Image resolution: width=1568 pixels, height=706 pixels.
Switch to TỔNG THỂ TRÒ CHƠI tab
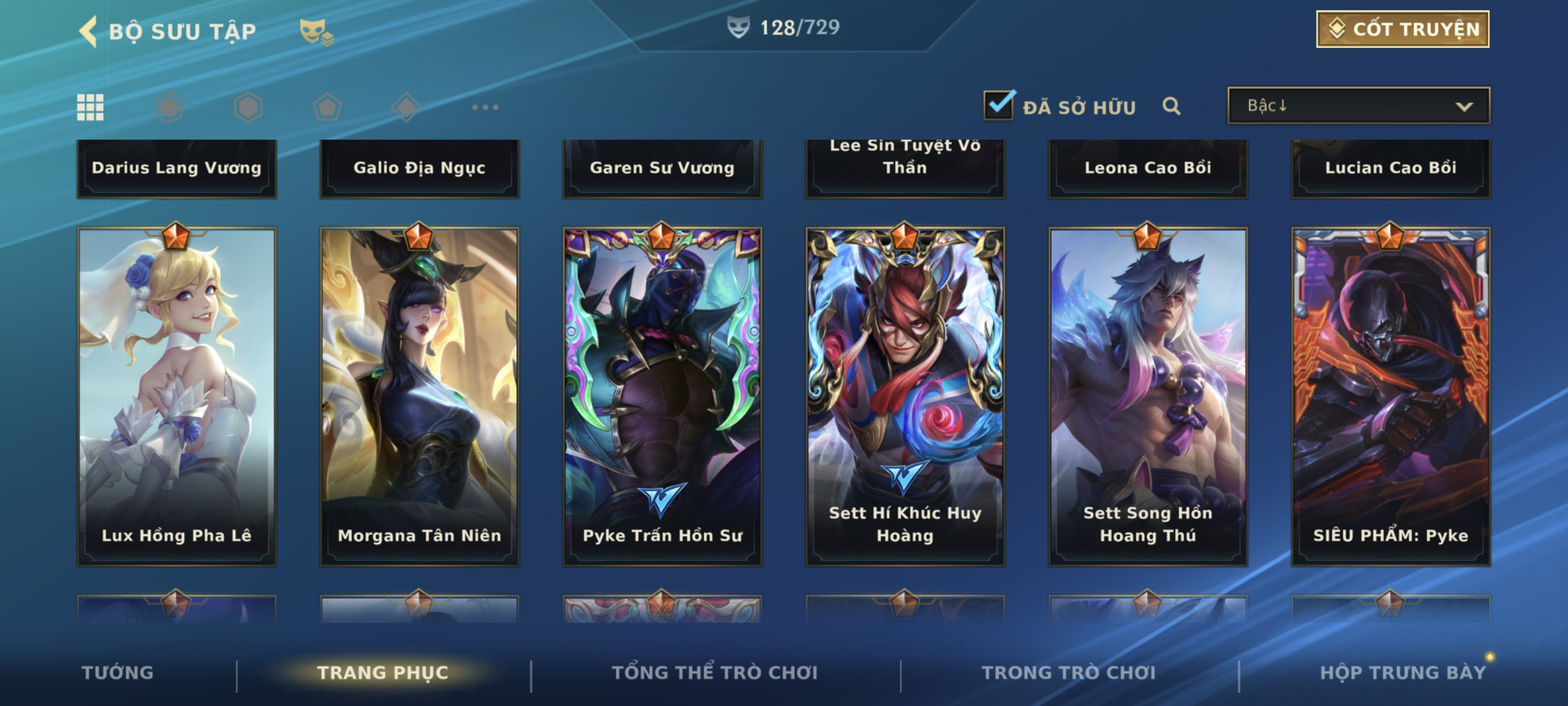[x=715, y=672]
